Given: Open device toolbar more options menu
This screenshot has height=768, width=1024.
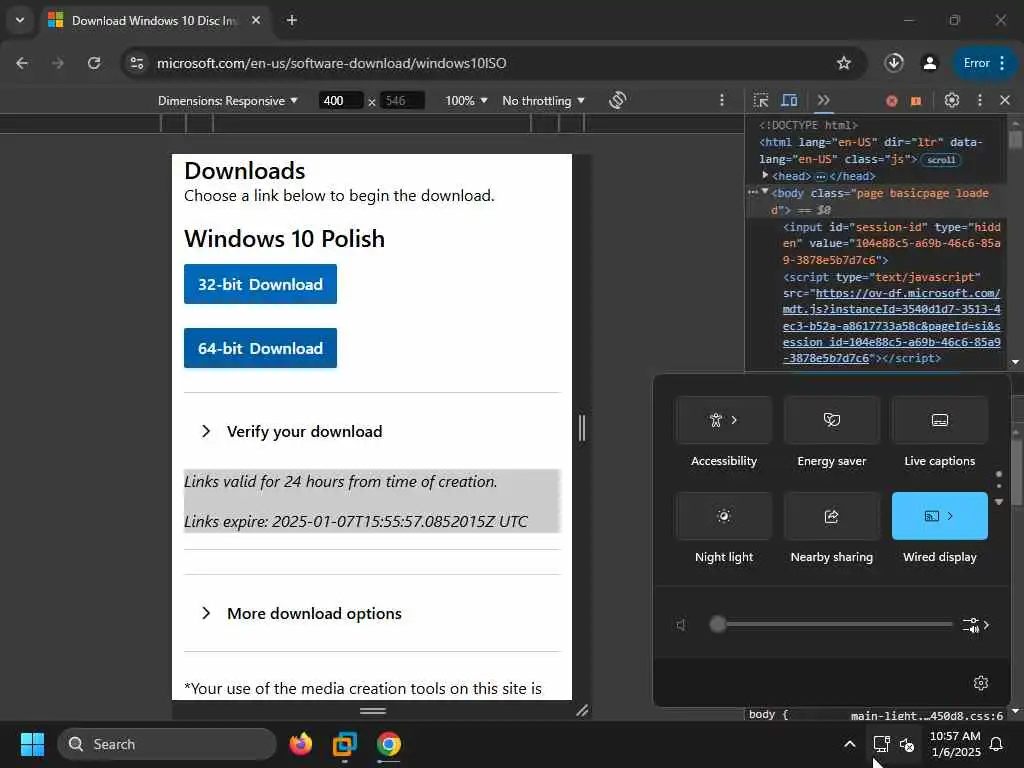Looking at the screenshot, I should pos(722,100).
